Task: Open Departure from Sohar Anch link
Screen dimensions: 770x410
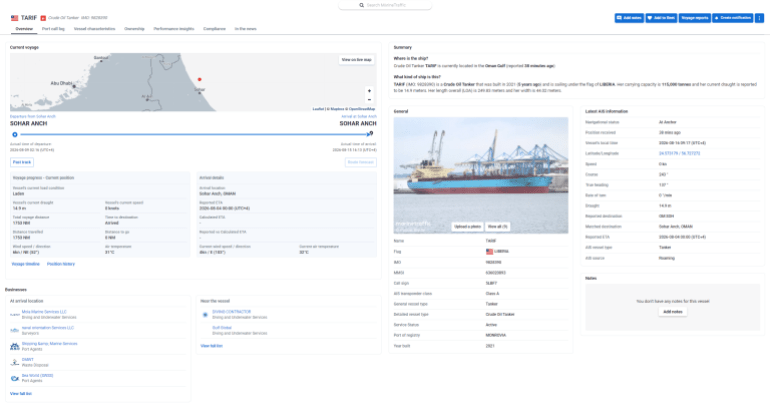Action: pos(33,116)
